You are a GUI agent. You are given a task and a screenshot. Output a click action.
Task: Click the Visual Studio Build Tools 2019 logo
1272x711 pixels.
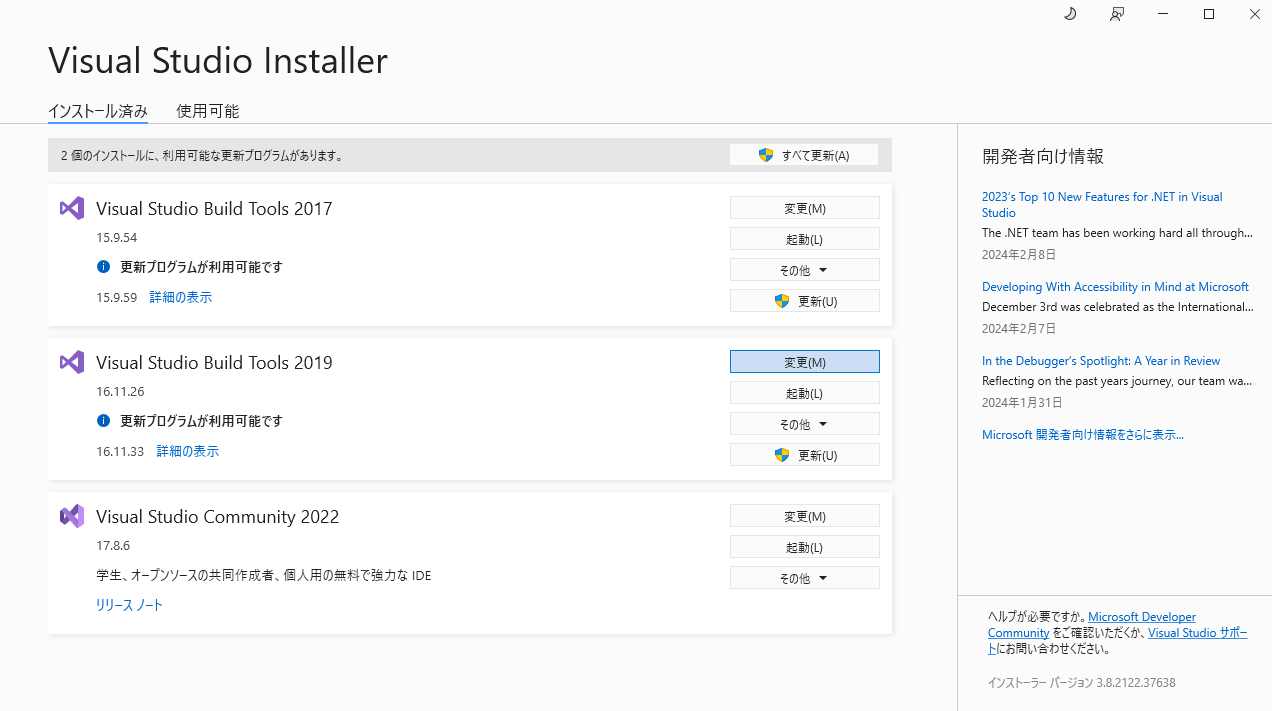pyautogui.click(x=72, y=362)
